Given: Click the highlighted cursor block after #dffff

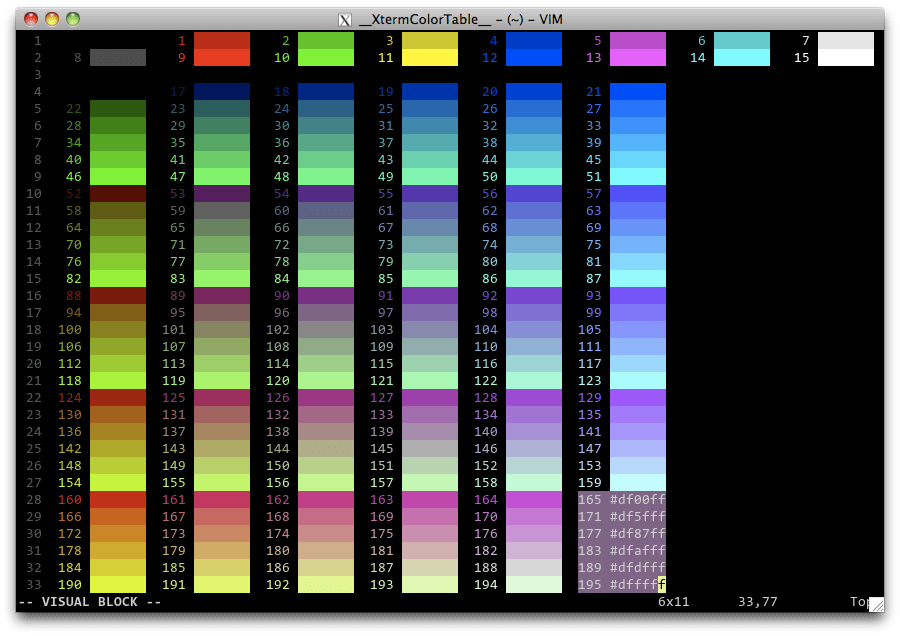Looking at the screenshot, I should pyautogui.click(x=662, y=585).
